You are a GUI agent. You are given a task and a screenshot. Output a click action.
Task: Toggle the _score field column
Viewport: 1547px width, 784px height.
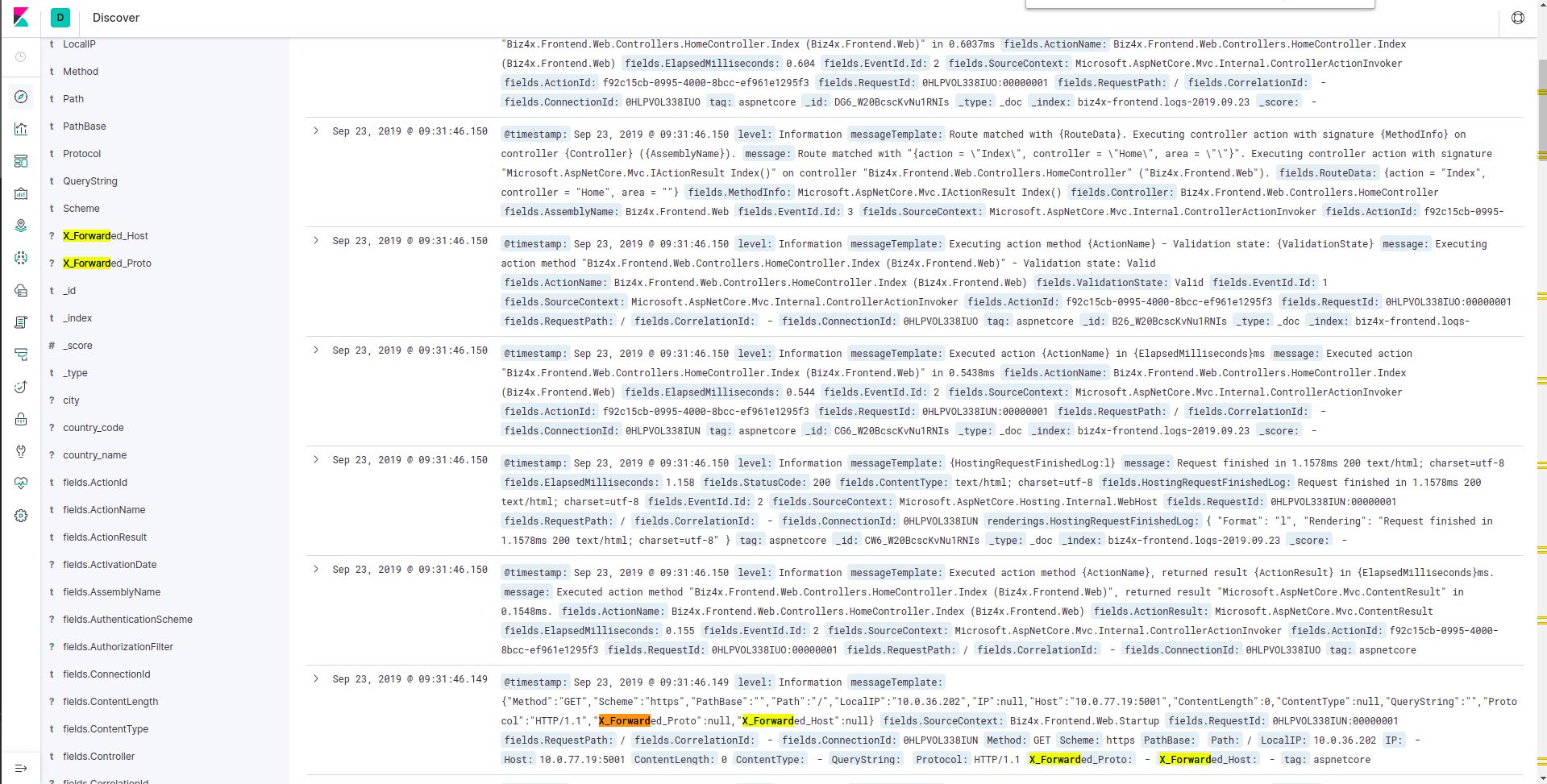coord(79,345)
